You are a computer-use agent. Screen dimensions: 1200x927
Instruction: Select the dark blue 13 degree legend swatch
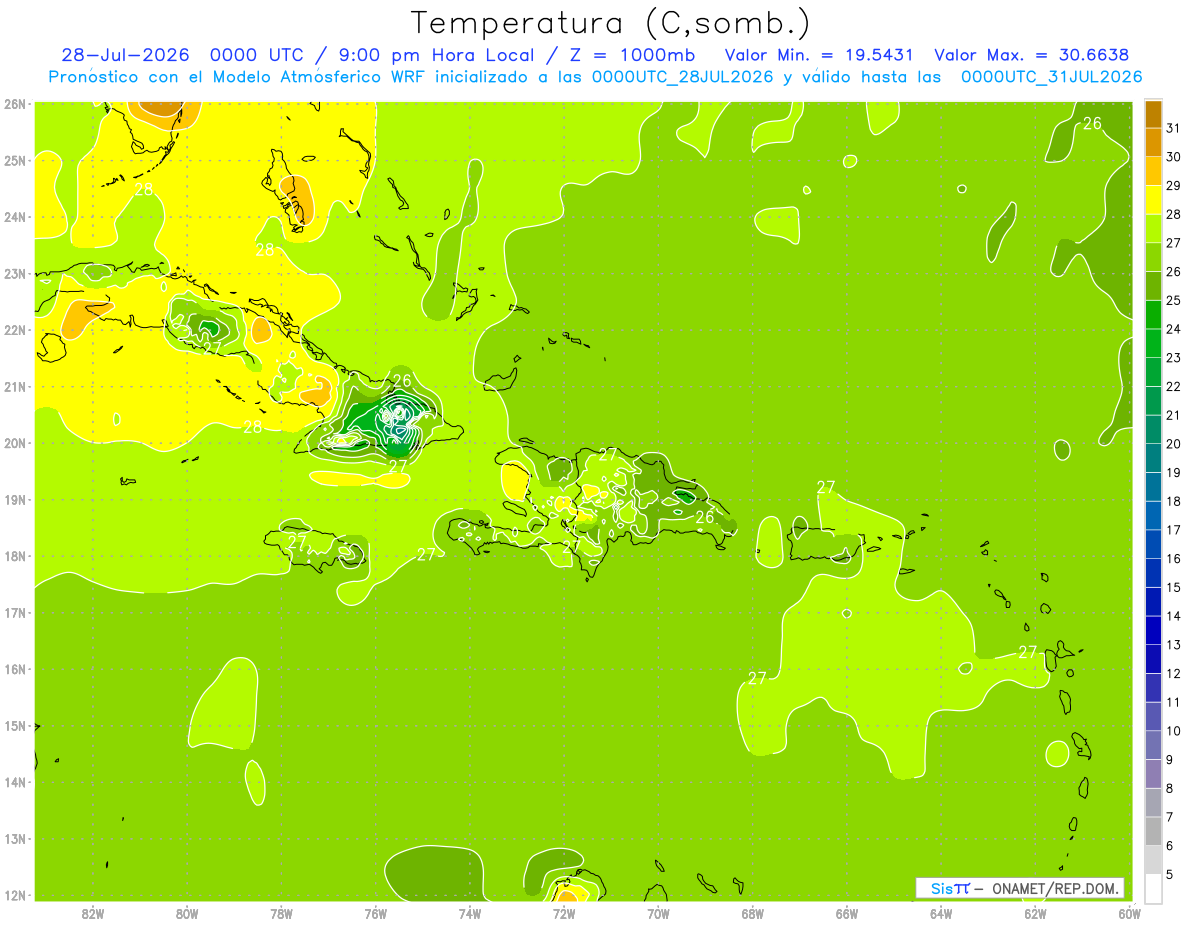(1153, 630)
